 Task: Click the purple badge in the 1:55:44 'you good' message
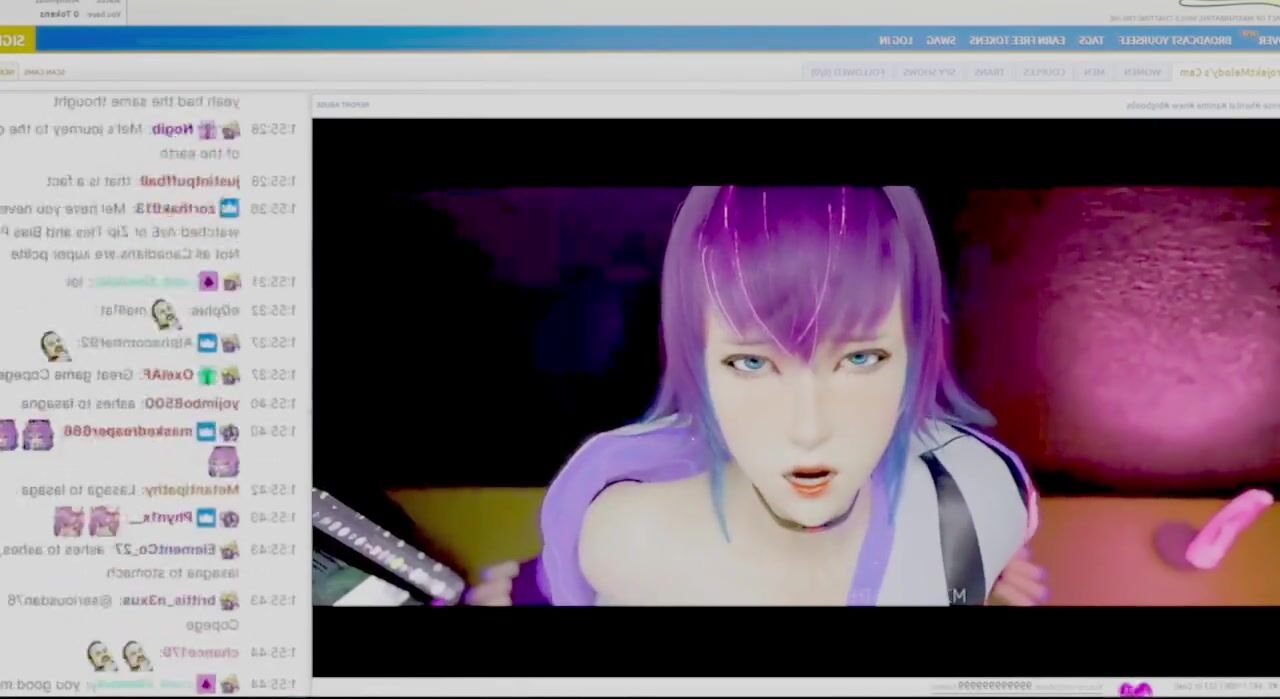point(206,684)
